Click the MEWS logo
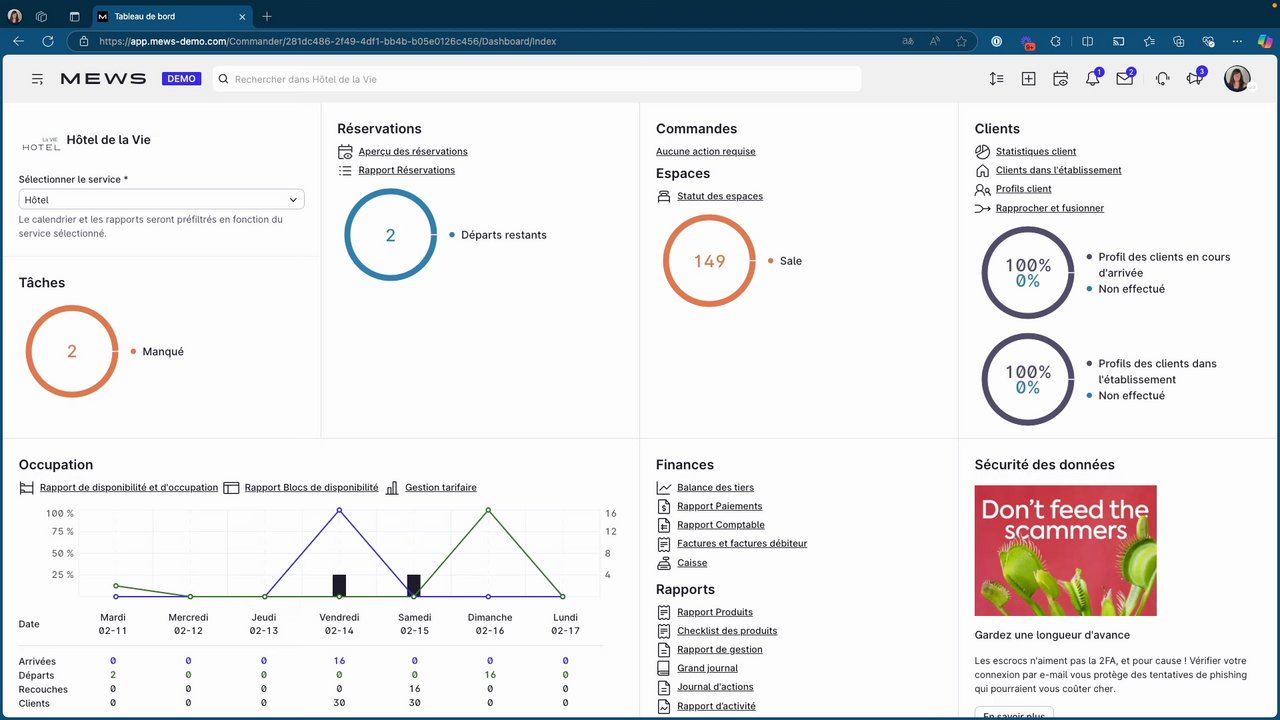This screenshot has width=1280, height=720. (x=103, y=79)
